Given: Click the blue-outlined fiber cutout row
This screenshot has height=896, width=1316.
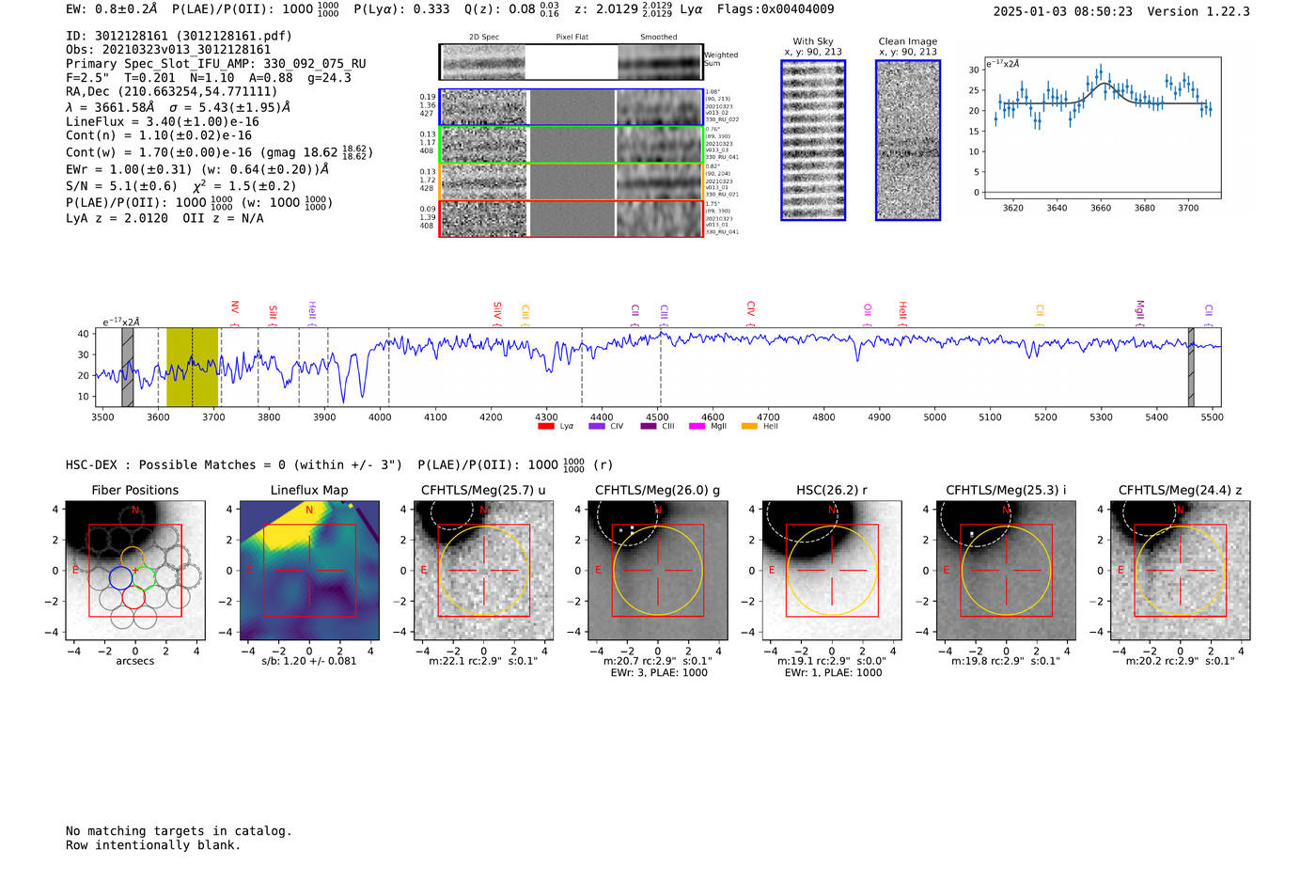Looking at the screenshot, I should [x=572, y=107].
